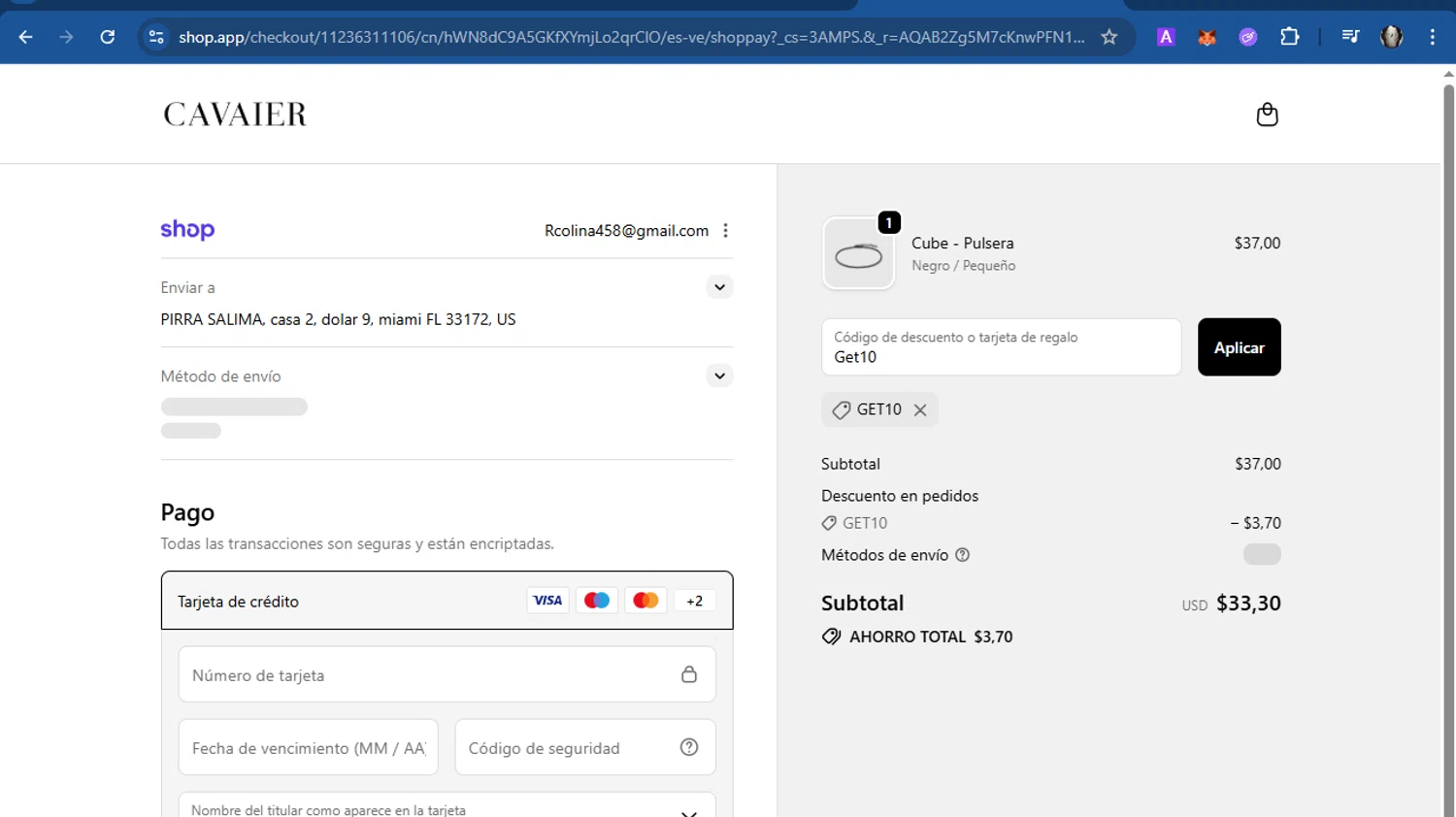
Task: Open the browser extensions puzzle menu
Action: pos(1289,37)
